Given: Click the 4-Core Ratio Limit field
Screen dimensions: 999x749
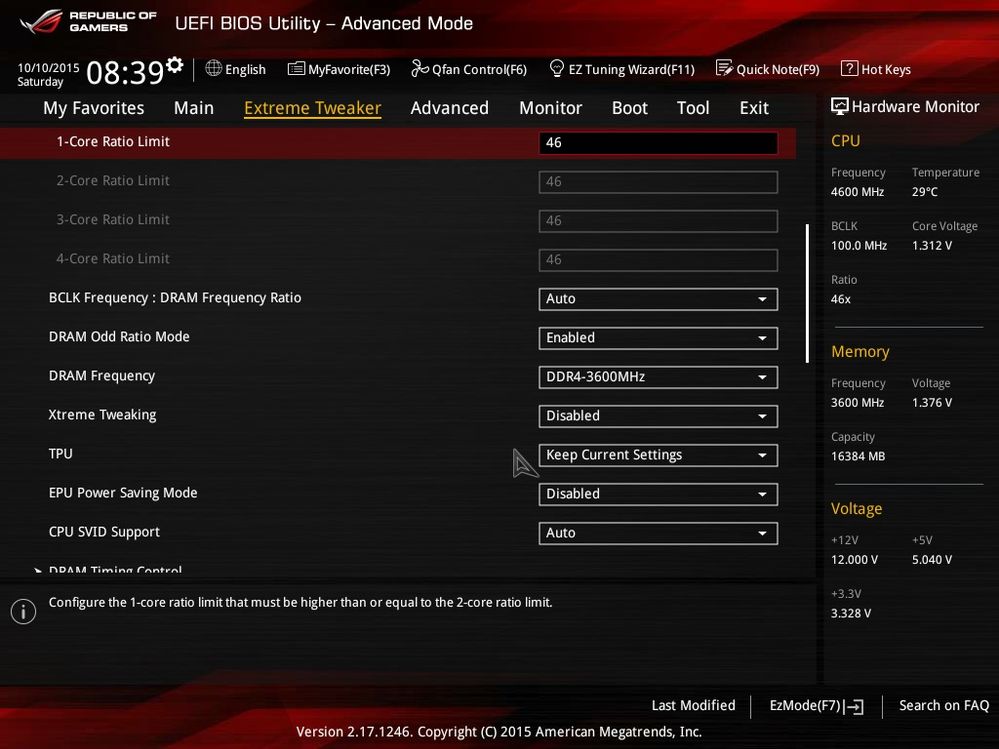Looking at the screenshot, I should (x=658, y=260).
